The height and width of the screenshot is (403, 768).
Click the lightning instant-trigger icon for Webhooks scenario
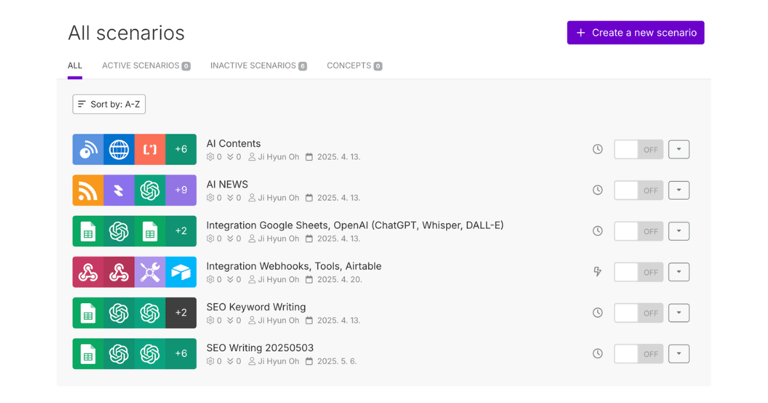598,272
